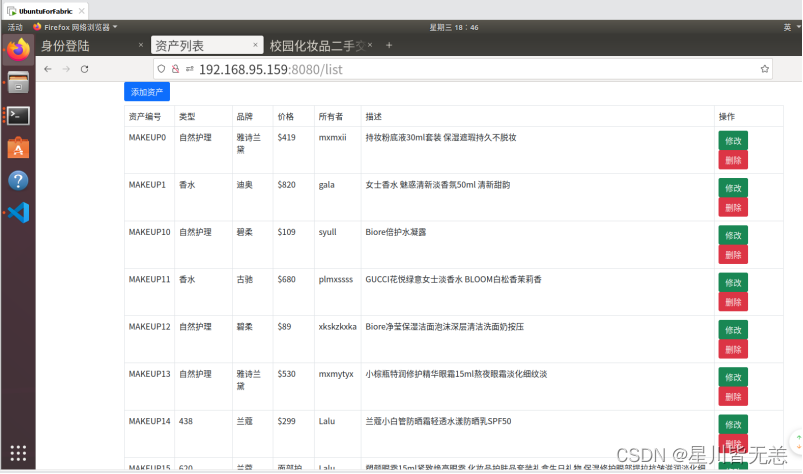The image size is (803, 474).
Task: Open the Firefox 网络浏览器 app menu
Action: (x=76, y=27)
